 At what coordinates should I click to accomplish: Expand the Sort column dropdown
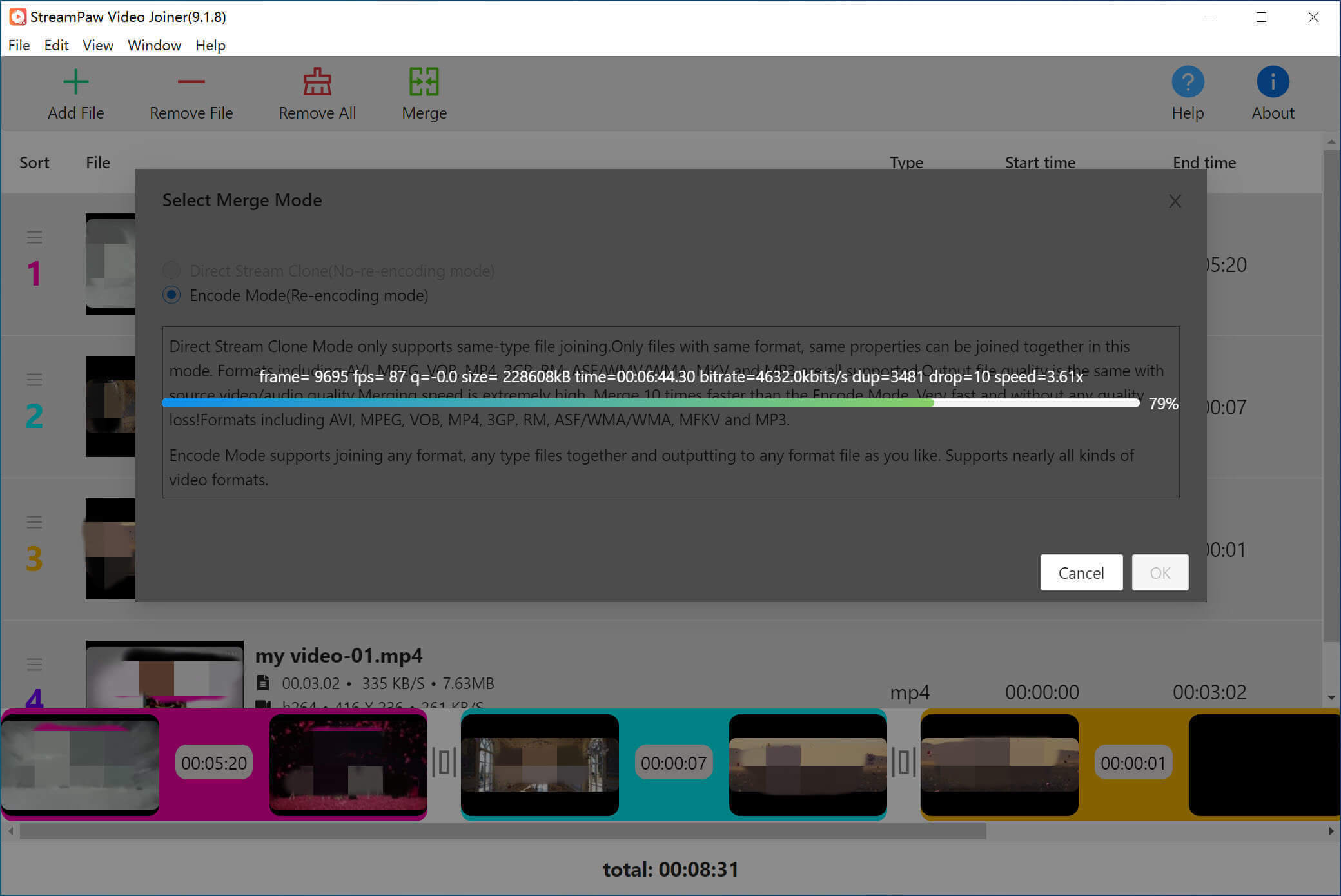click(x=36, y=162)
